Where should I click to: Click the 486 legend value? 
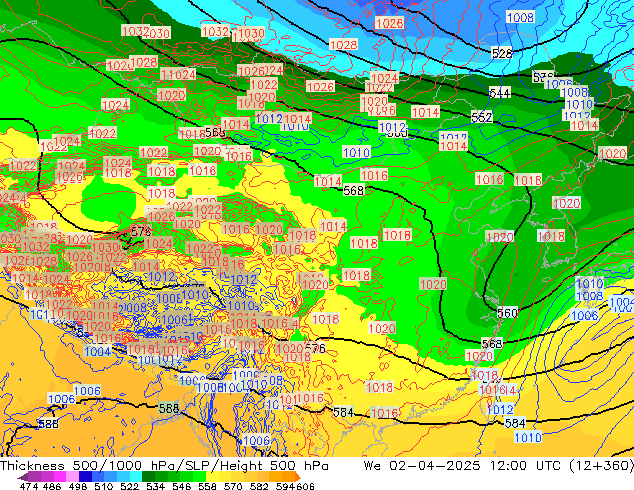[52, 486]
